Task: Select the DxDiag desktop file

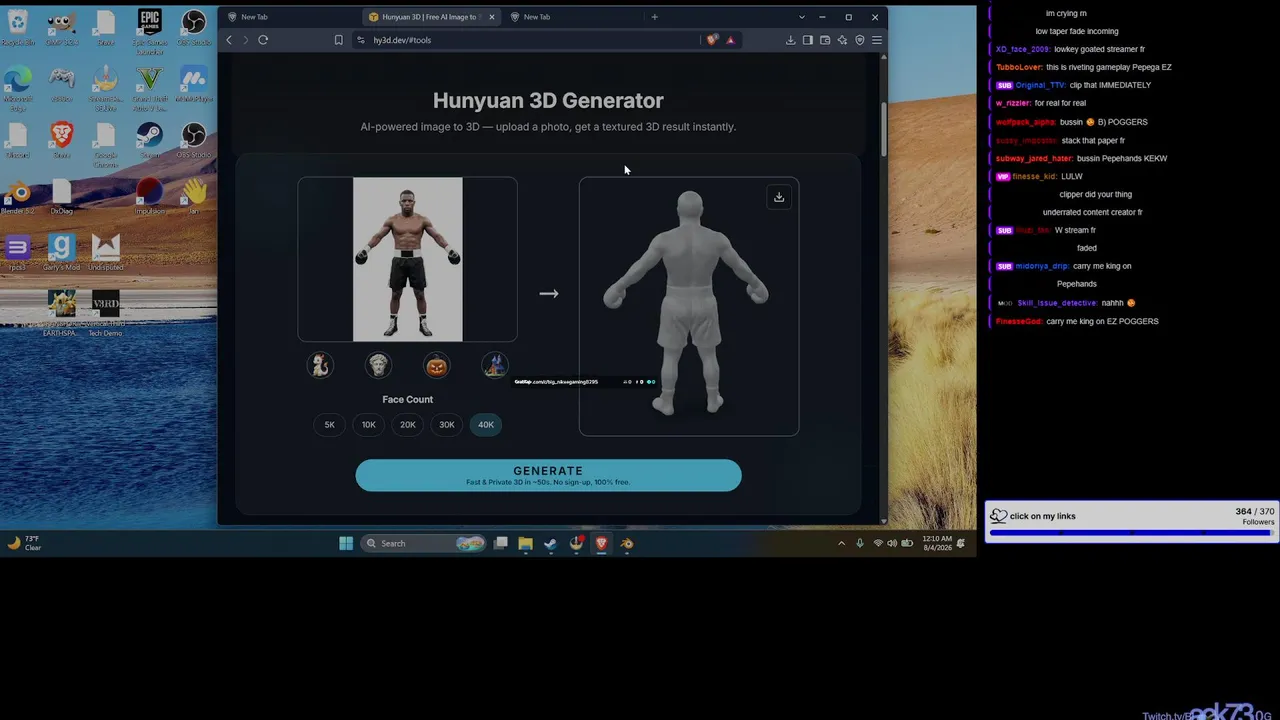Action: coord(62,195)
